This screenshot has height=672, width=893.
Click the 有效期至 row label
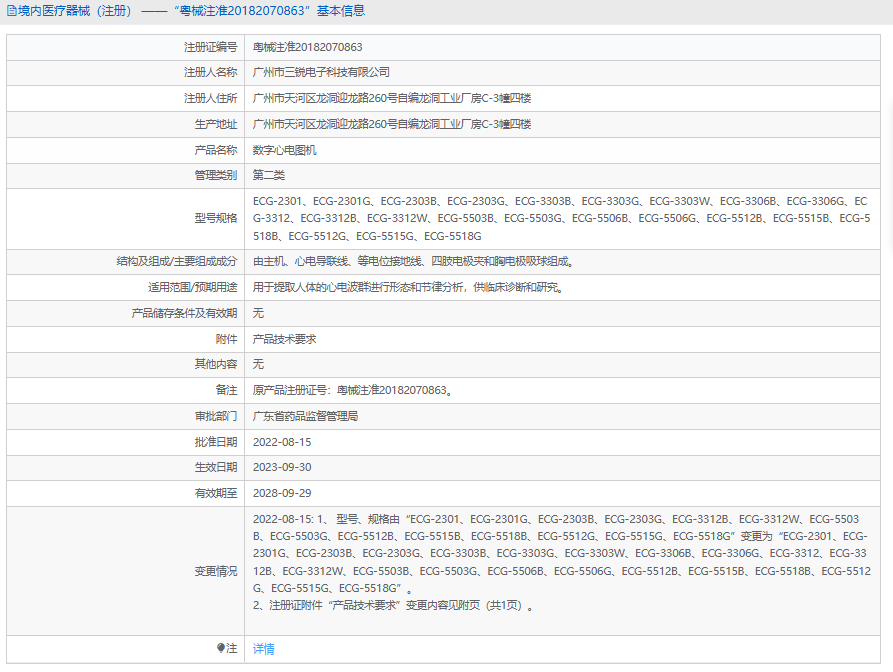click(215, 494)
